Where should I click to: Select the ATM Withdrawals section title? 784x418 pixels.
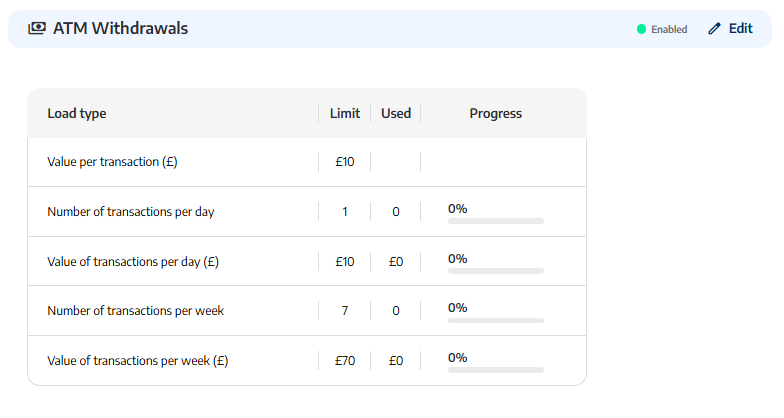pyautogui.click(x=120, y=28)
